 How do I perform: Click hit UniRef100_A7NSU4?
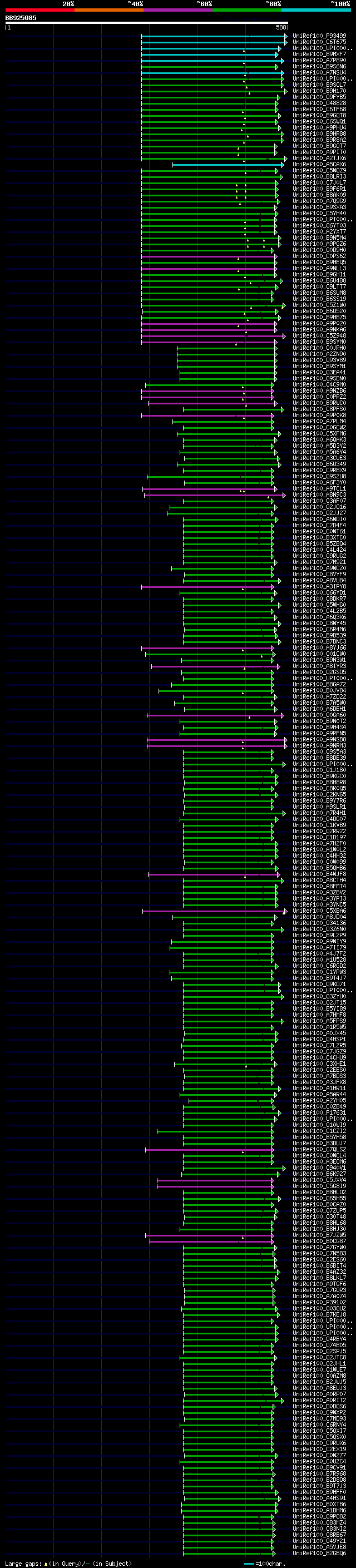click(319, 72)
